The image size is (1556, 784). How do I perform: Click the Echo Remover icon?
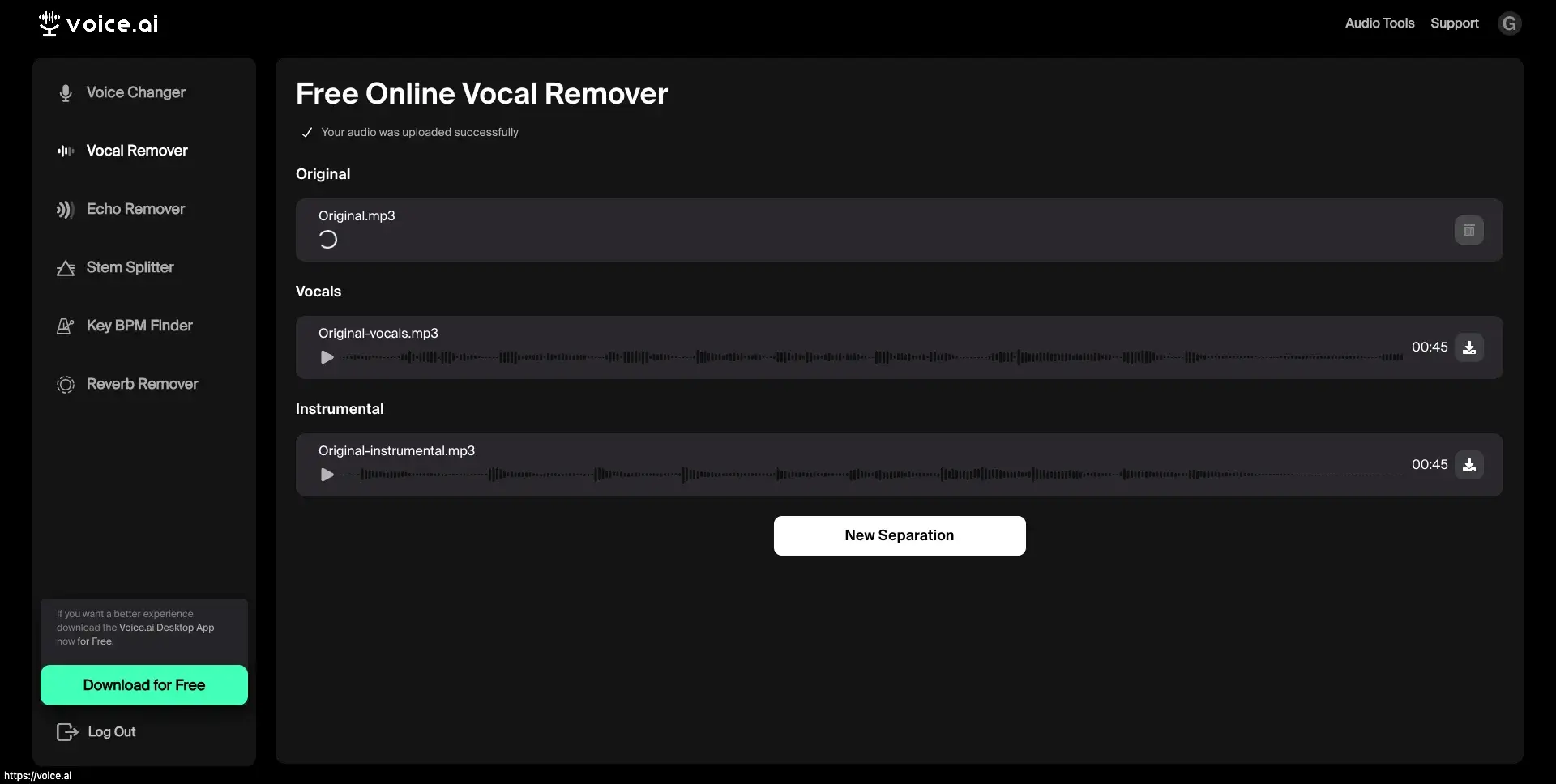[x=66, y=210]
